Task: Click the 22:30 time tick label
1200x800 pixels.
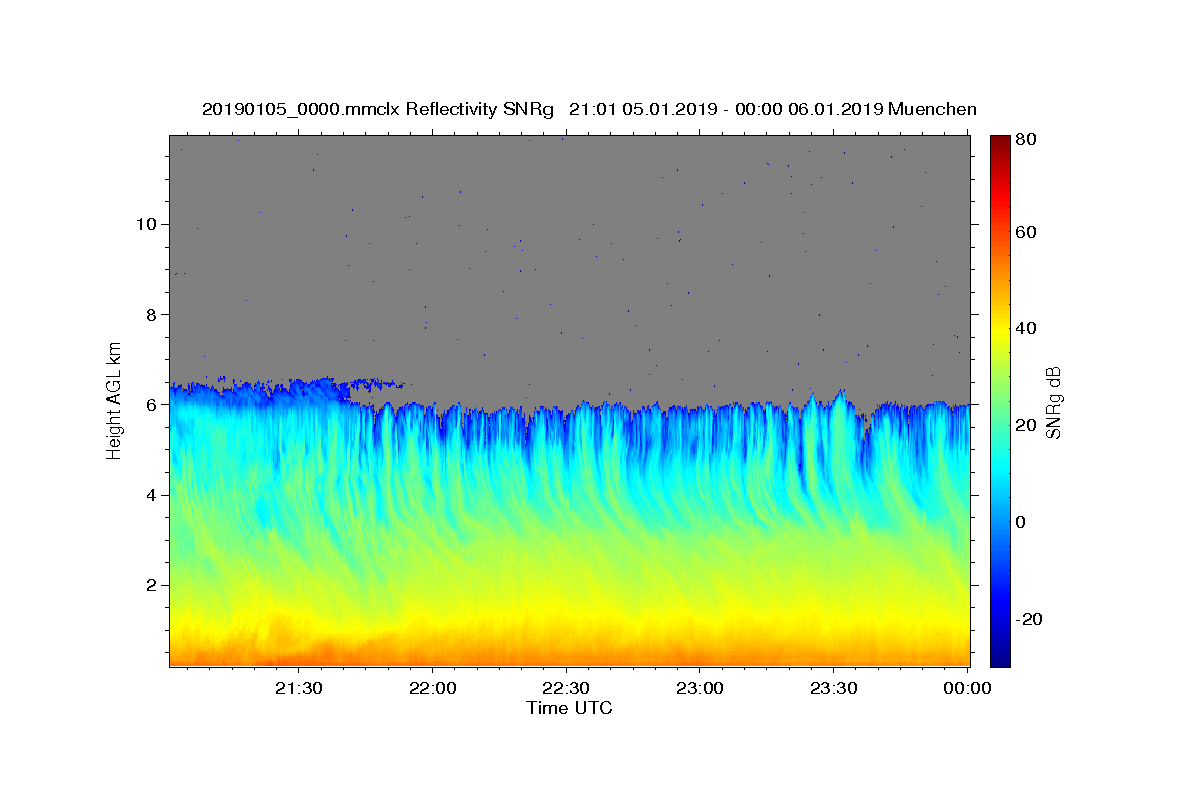Action: tap(566, 688)
